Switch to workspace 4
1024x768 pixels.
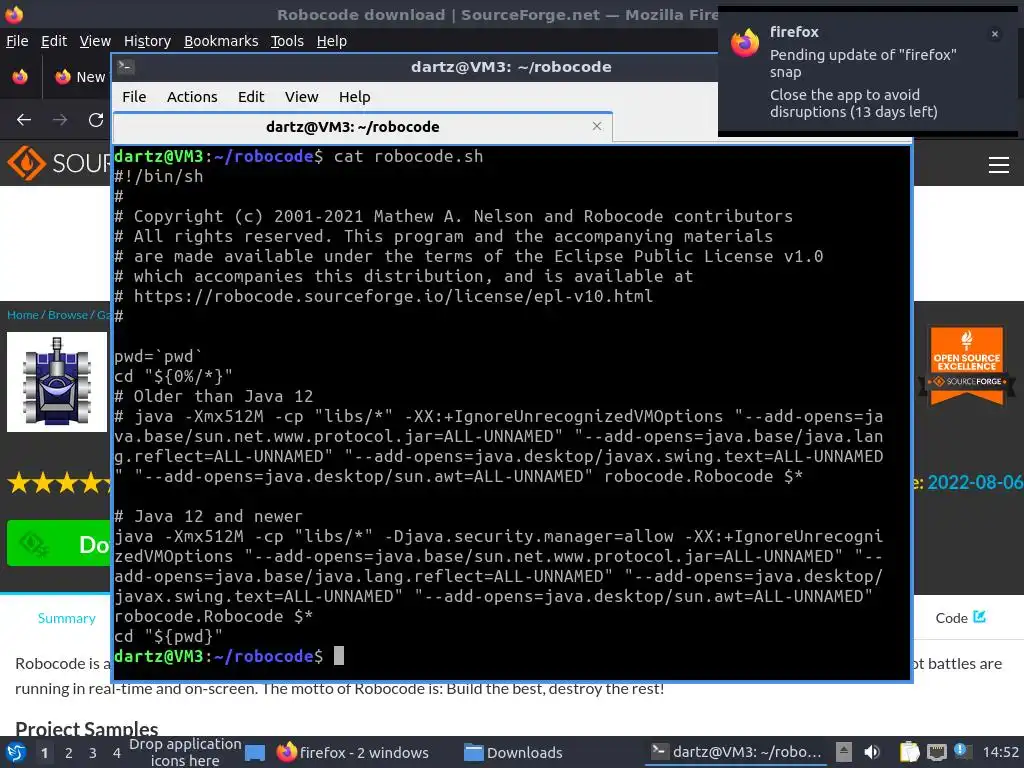[x=117, y=753]
